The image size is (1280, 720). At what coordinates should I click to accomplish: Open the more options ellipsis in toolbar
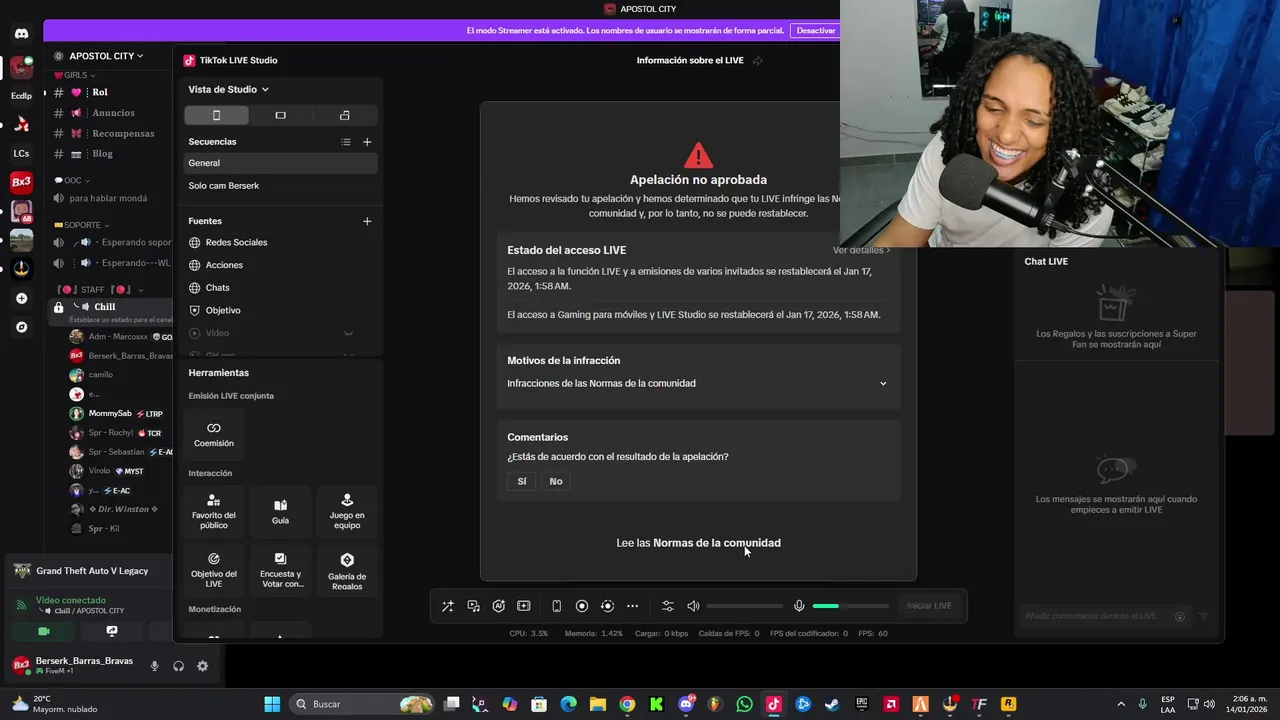pos(632,606)
